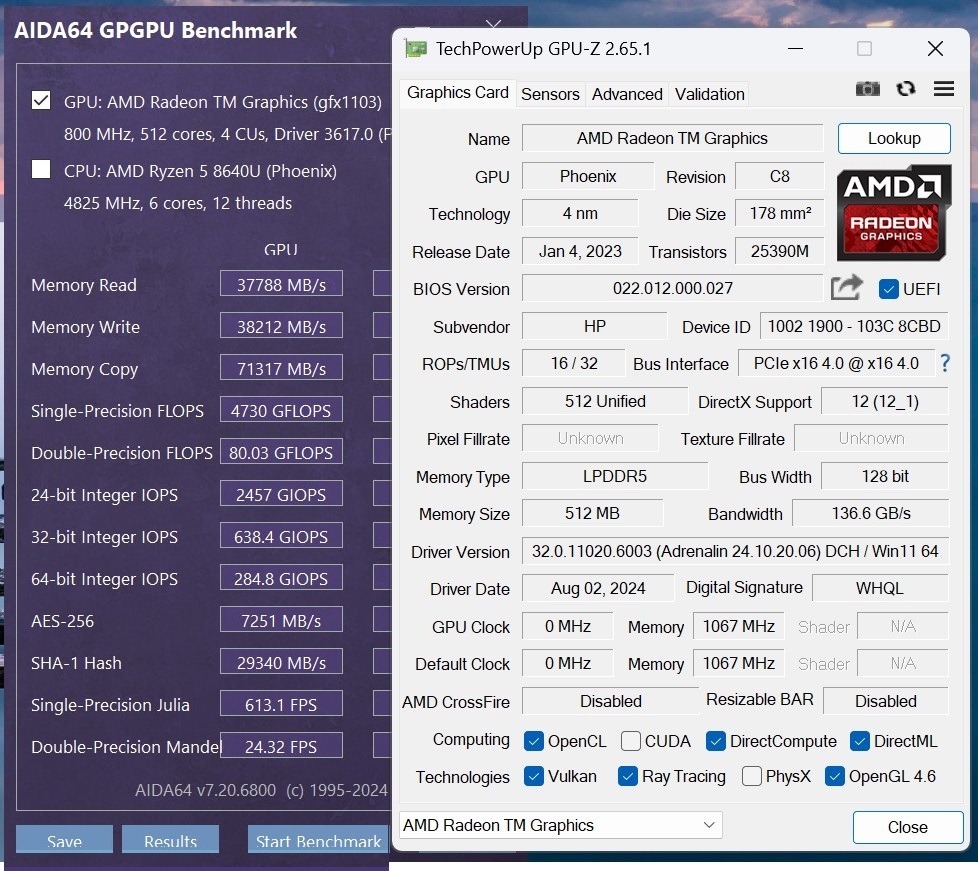Screen dimensions: 978x871
Task: Toggle the Ray Tracing checkbox
Action: 628,776
